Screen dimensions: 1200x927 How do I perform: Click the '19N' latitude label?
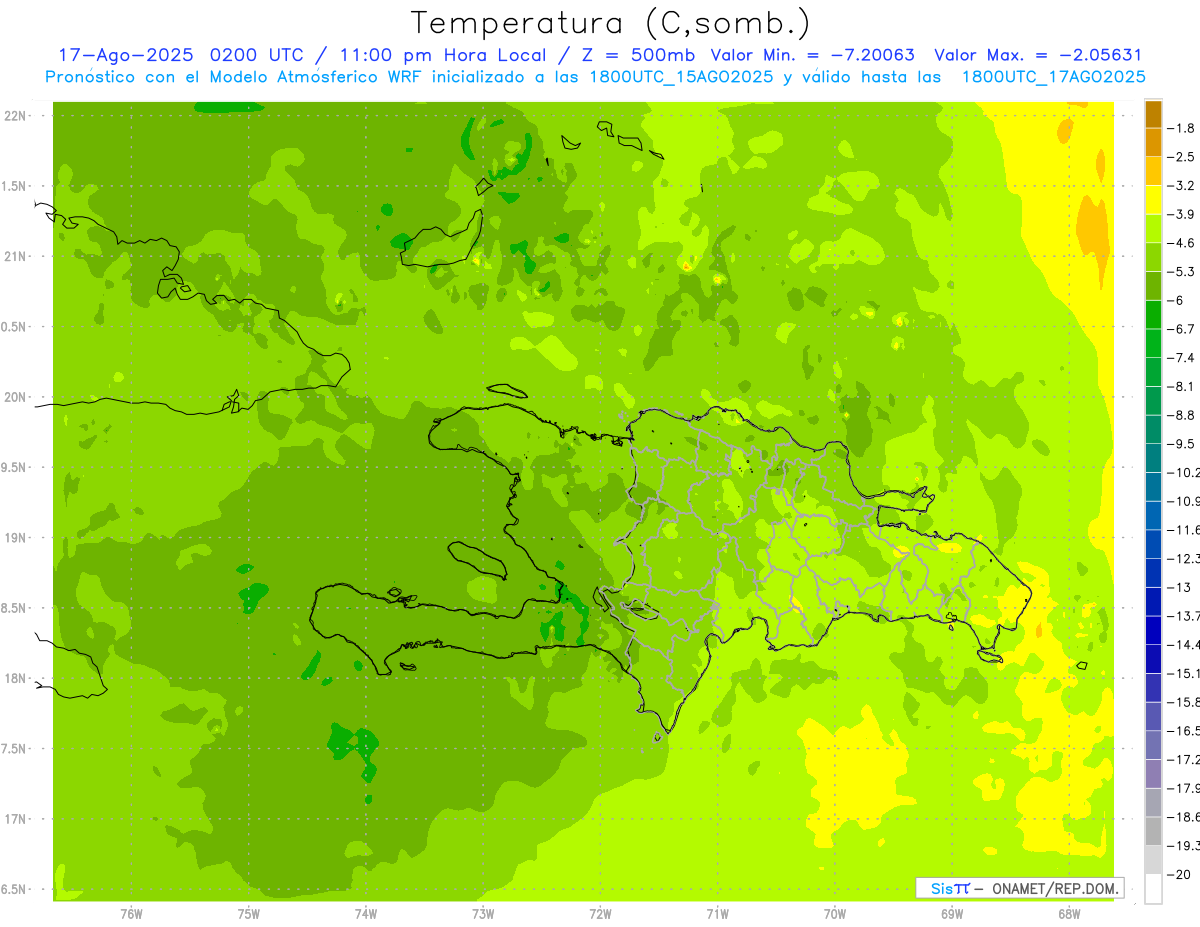pos(16,538)
